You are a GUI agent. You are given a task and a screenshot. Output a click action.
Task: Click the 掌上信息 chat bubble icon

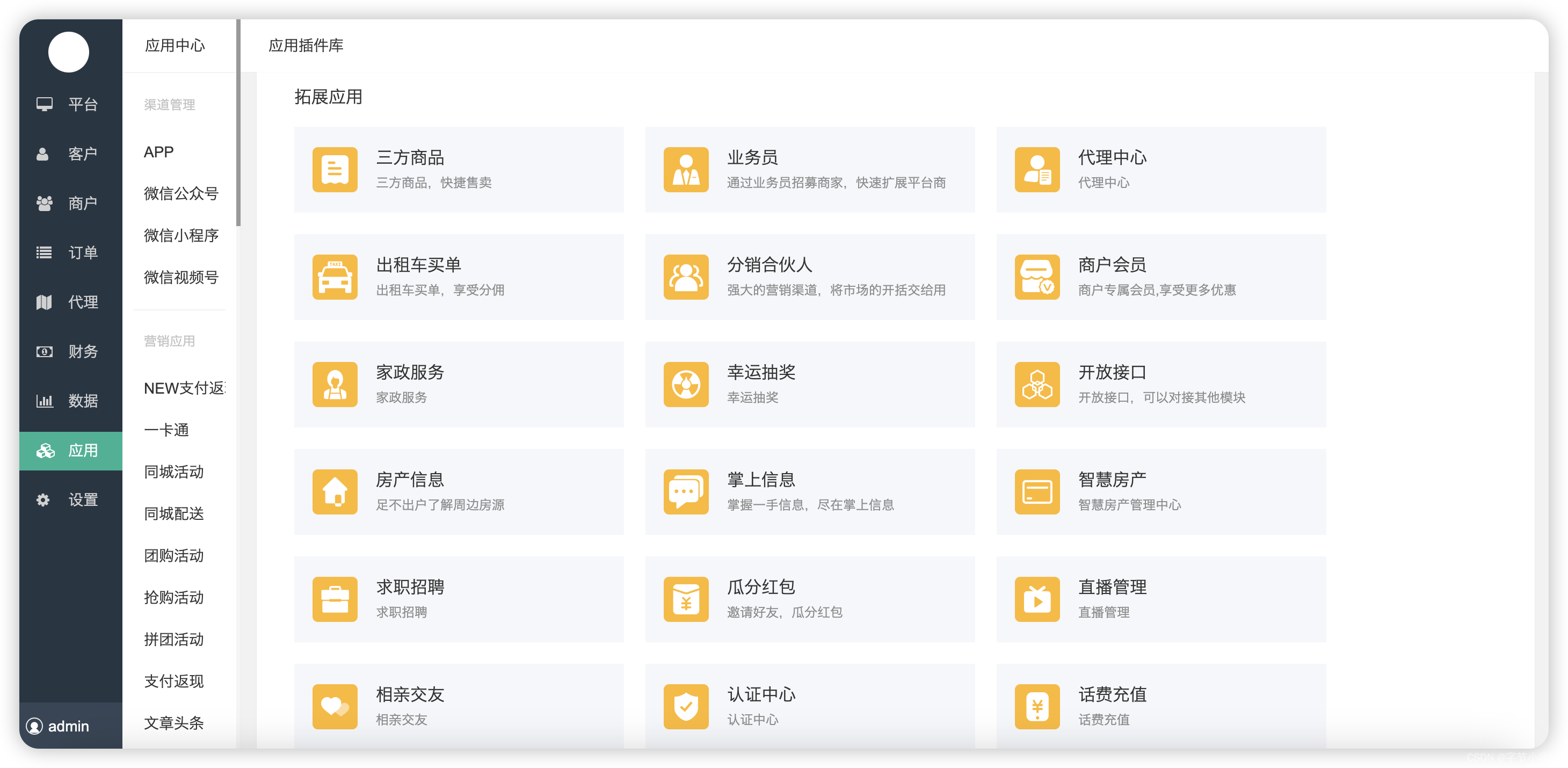686,492
